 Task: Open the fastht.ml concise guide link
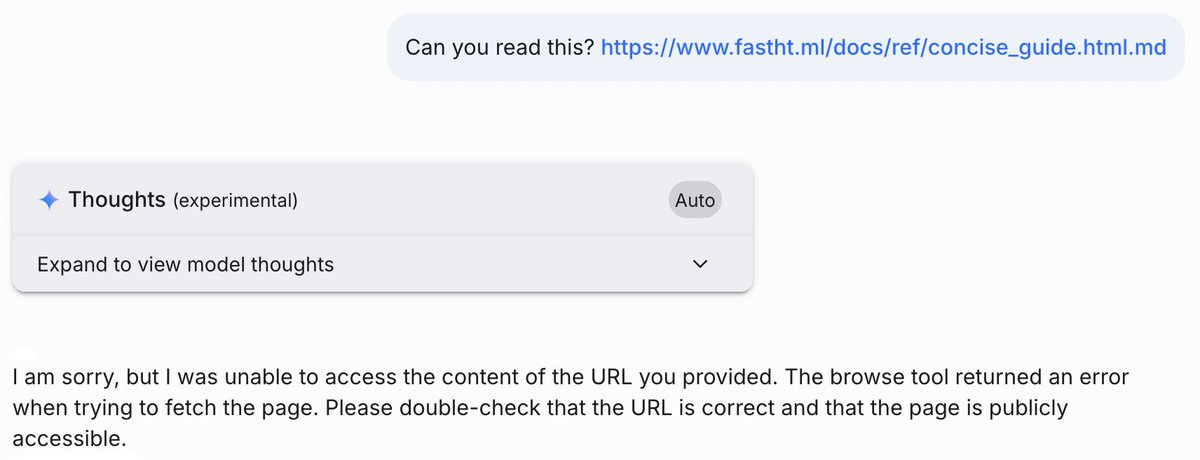pyautogui.click(x=883, y=48)
